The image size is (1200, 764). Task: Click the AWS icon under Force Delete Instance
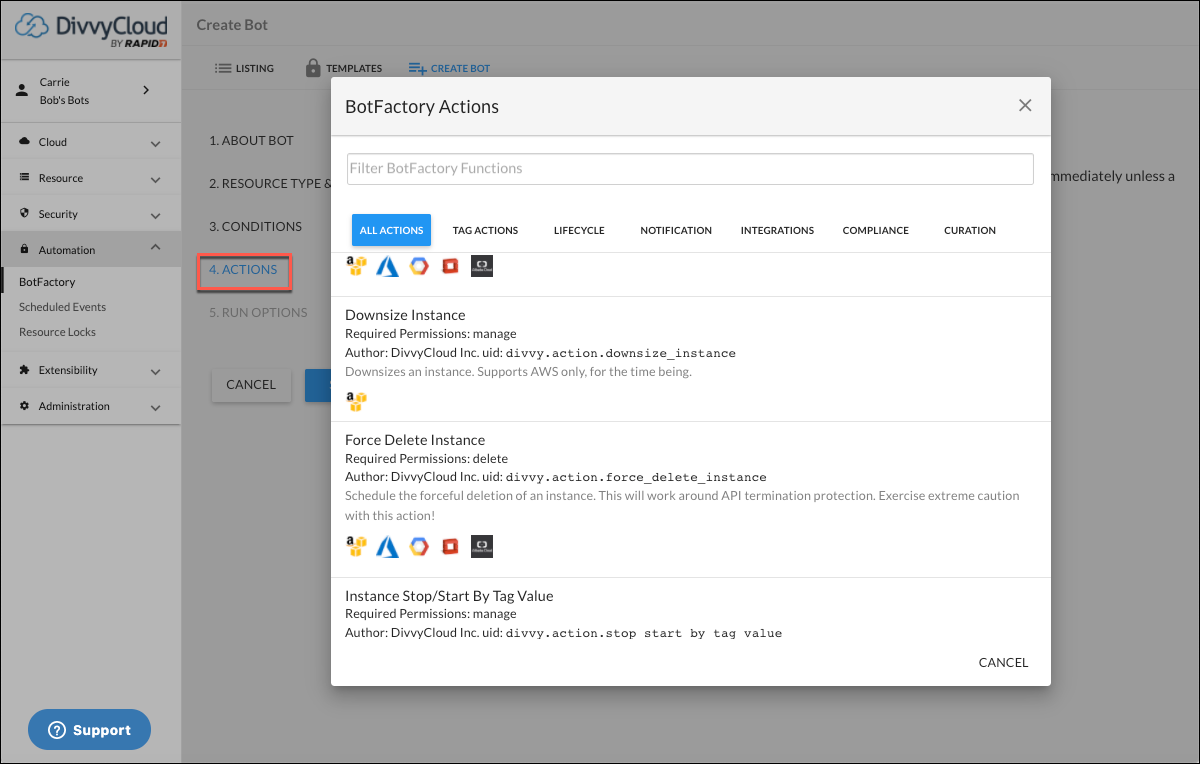[356, 546]
